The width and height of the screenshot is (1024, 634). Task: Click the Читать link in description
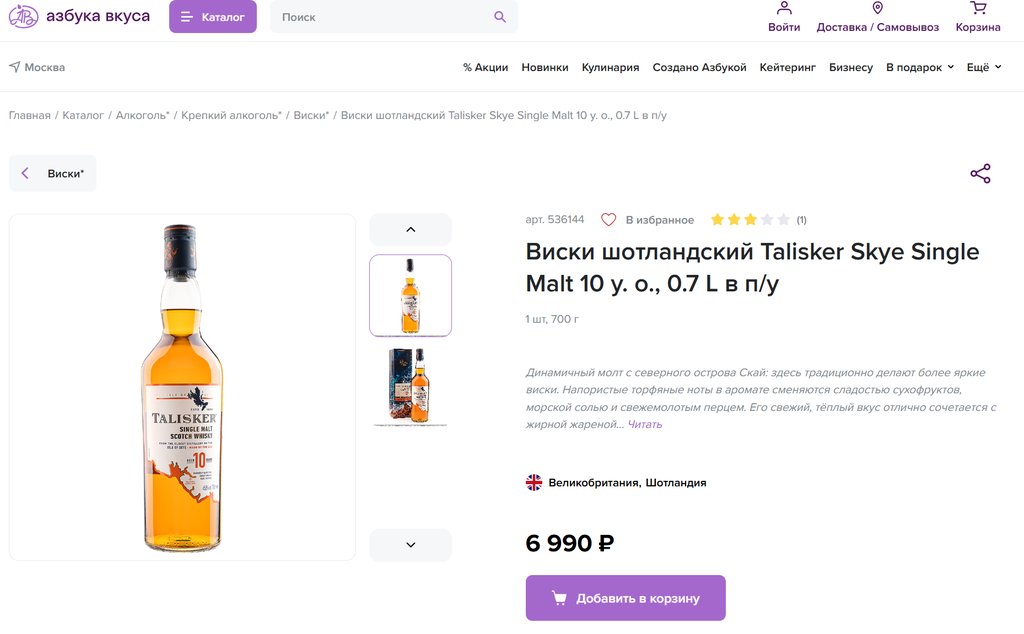coord(645,424)
